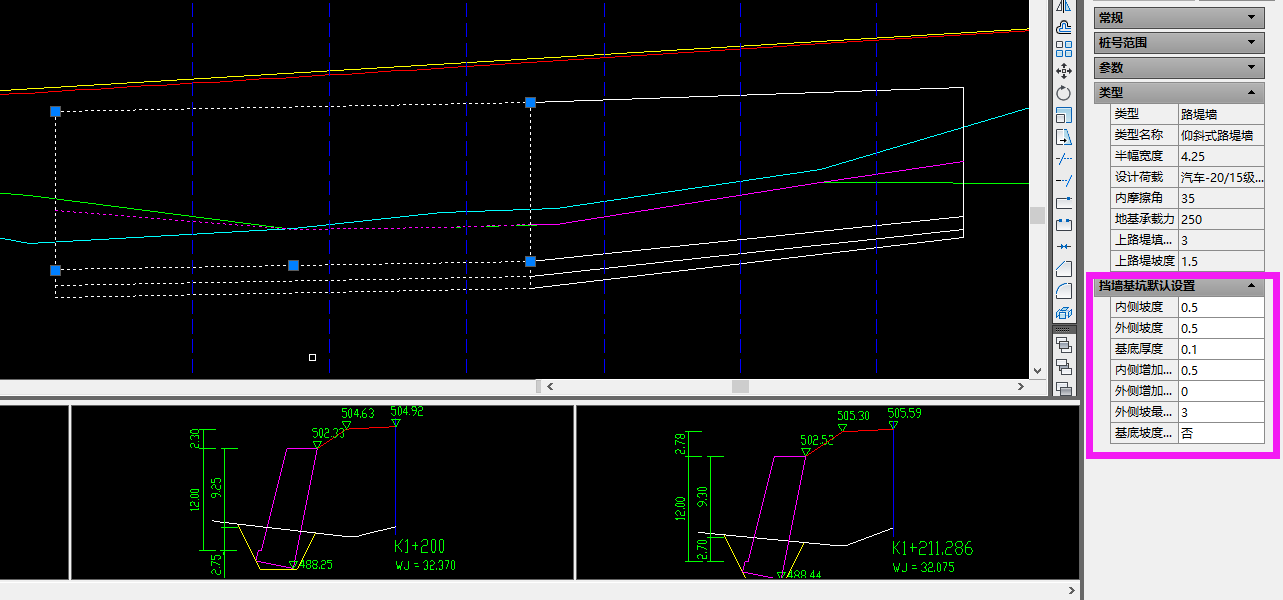Screen dimensions: 1283x600
Task: Choose the rectangular Array tool
Action: click(x=1064, y=49)
